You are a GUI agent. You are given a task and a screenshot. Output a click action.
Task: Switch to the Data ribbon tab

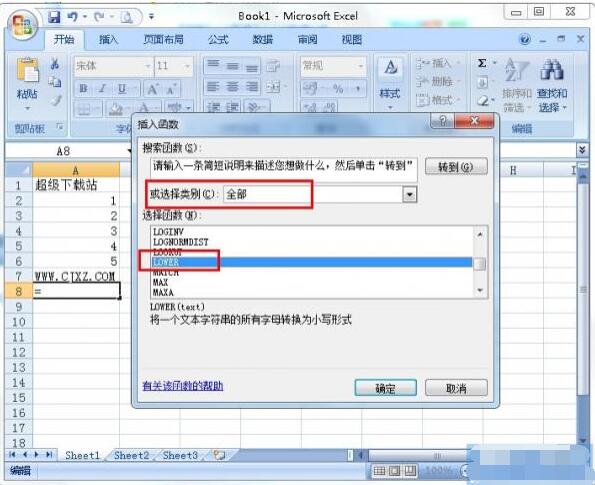[x=263, y=39]
